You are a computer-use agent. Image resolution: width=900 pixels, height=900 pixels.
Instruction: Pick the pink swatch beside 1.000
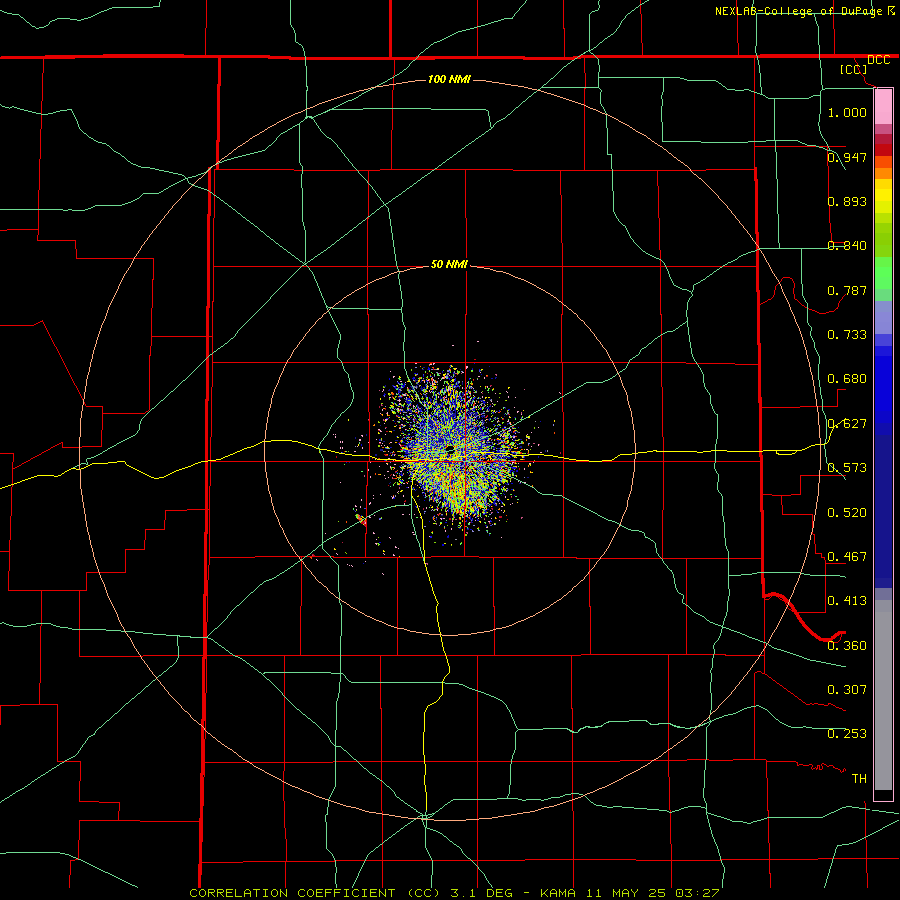point(883,107)
